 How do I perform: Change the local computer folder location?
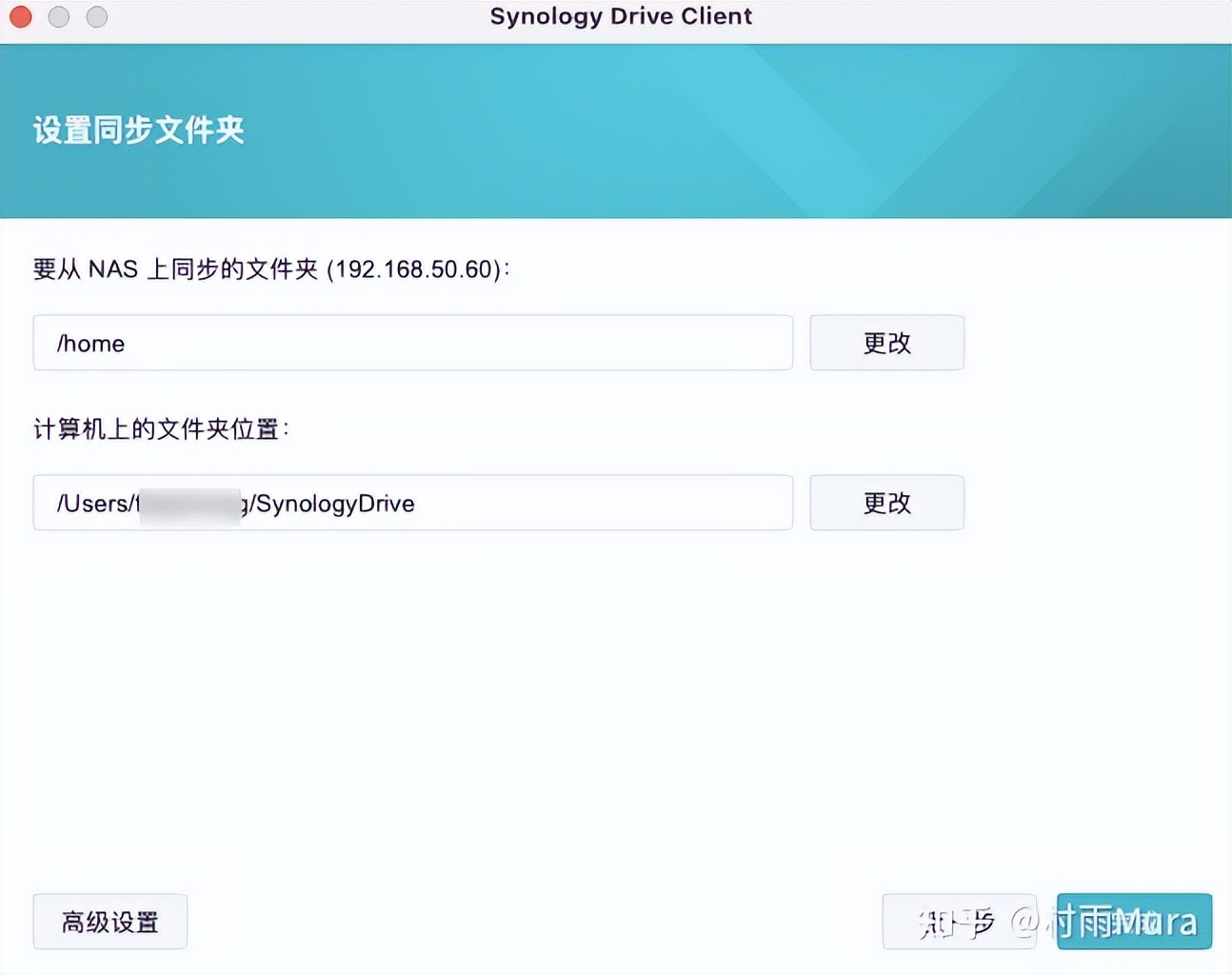pyautogui.click(x=885, y=503)
